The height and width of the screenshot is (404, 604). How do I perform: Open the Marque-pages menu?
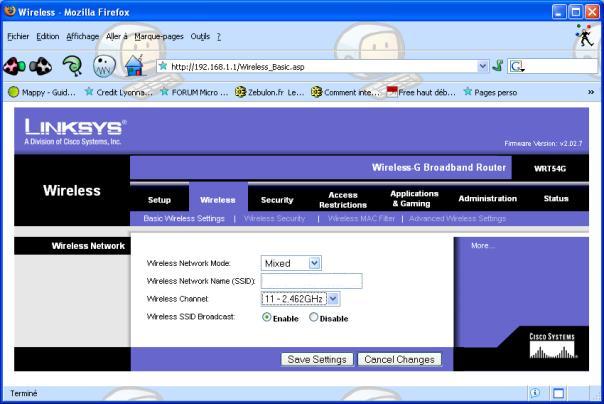(159, 36)
